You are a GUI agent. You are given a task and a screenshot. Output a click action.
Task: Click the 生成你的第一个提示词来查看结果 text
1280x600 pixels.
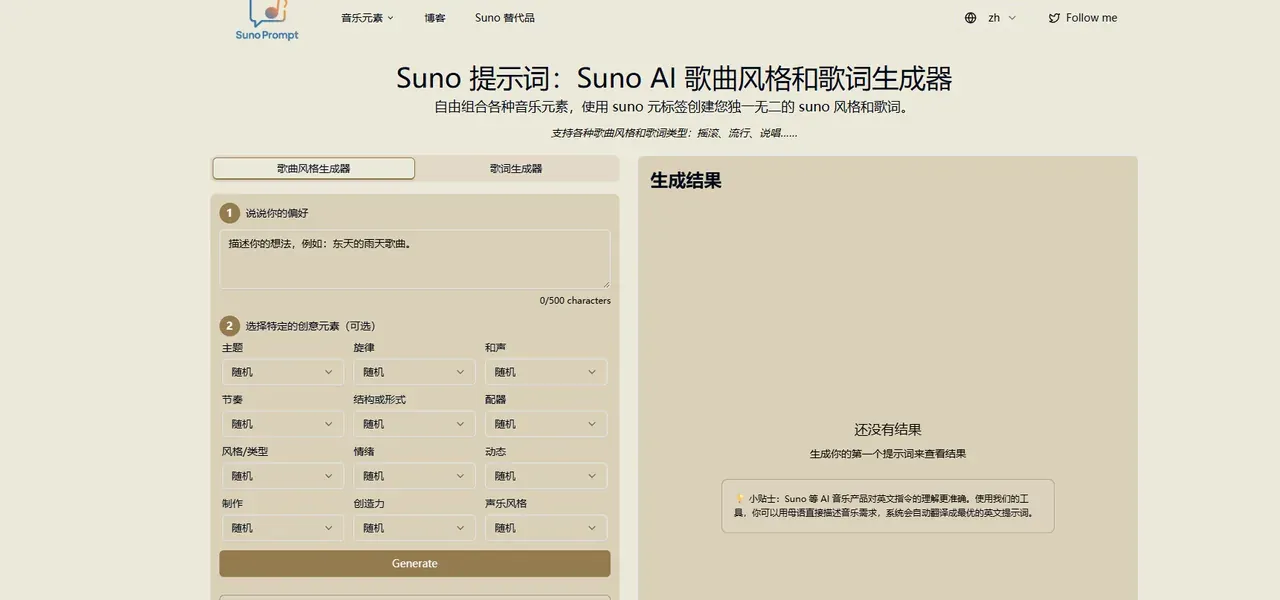(888, 453)
